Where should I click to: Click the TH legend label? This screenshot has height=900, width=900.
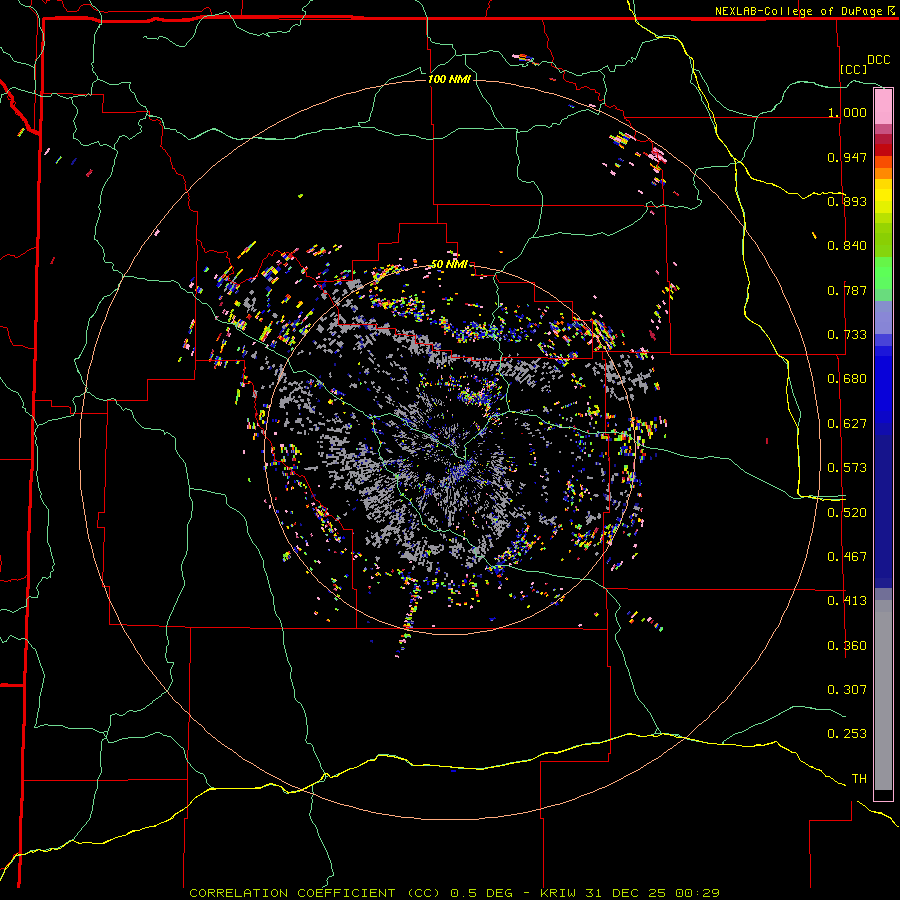pyautogui.click(x=859, y=779)
